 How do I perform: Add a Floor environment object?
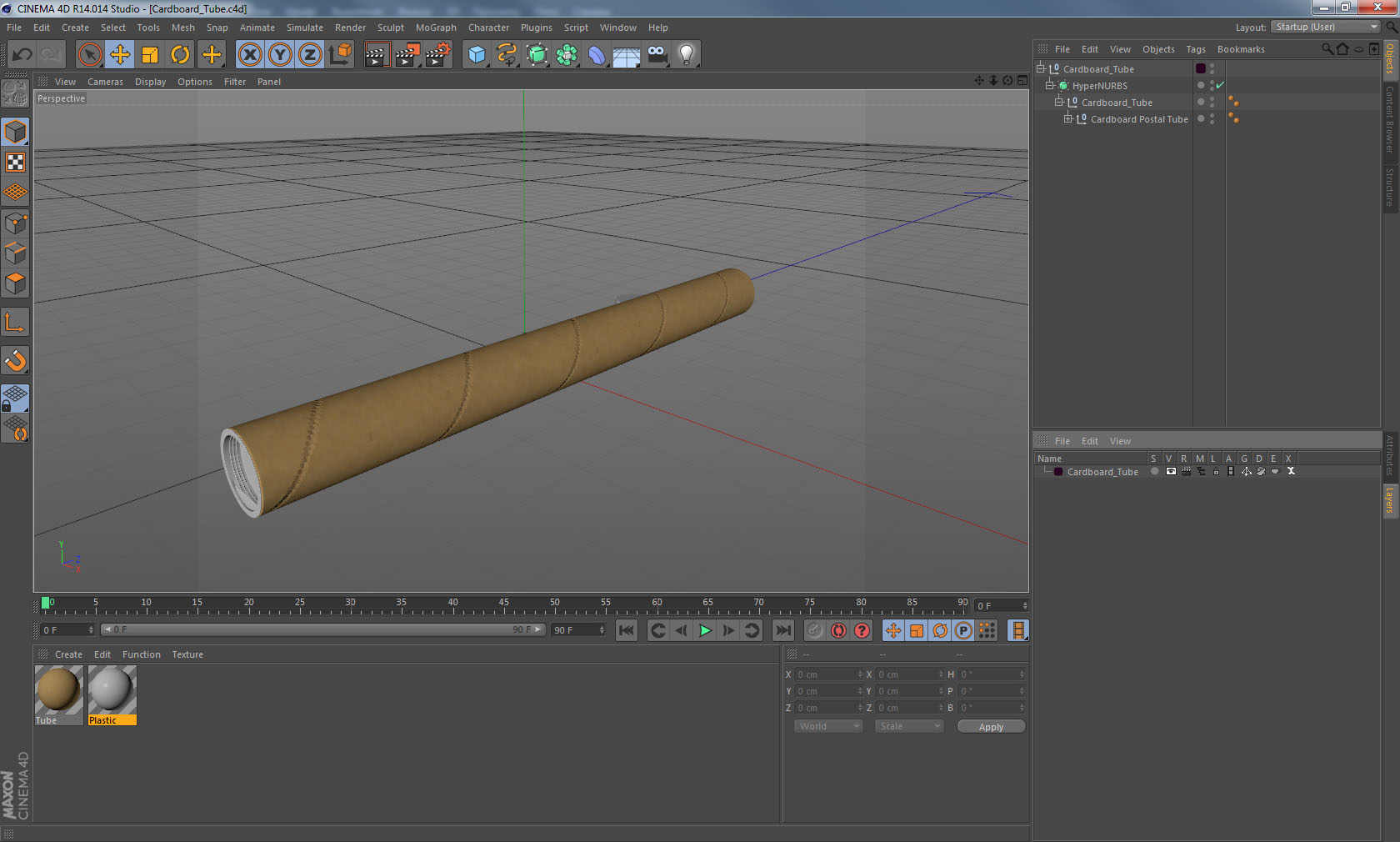pos(626,55)
